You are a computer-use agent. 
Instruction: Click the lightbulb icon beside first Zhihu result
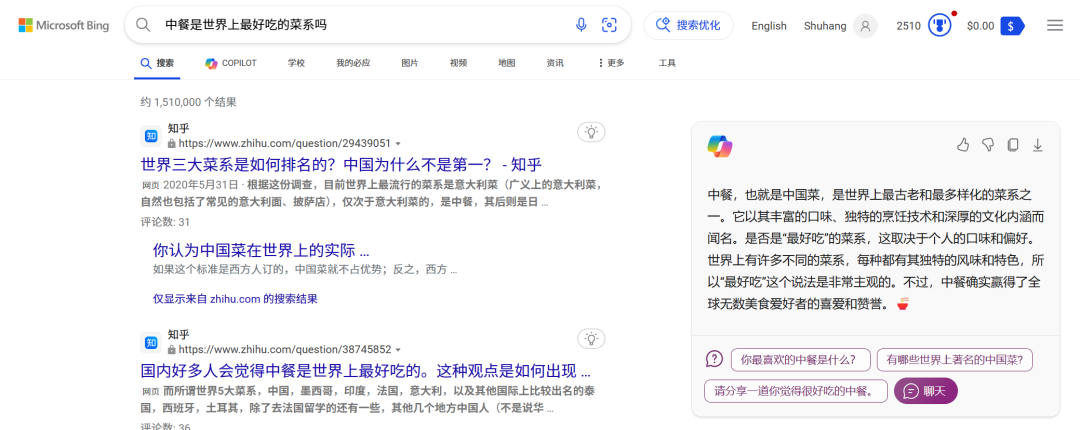591,132
